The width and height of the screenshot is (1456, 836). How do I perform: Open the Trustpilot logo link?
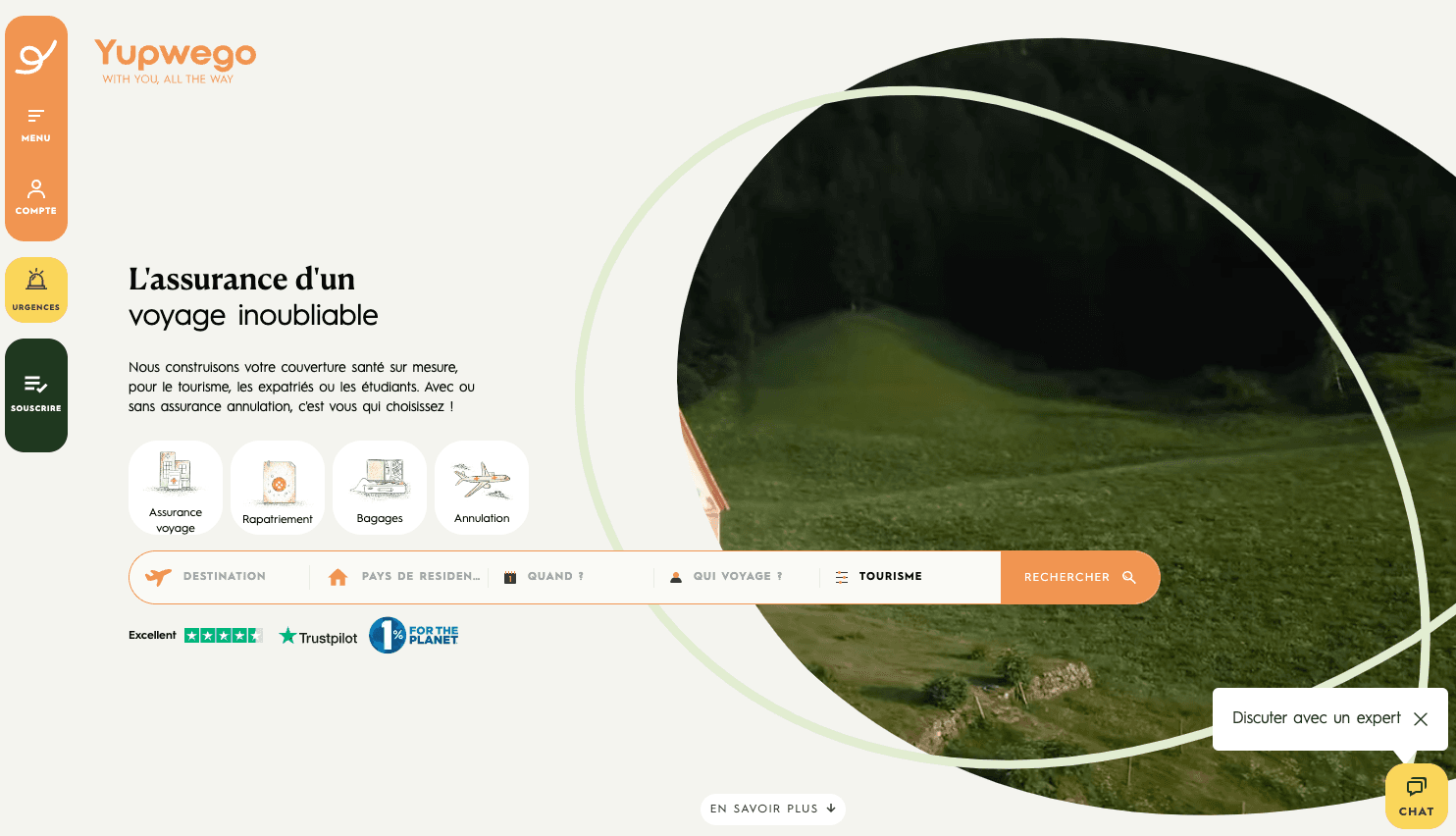tap(319, 637)
